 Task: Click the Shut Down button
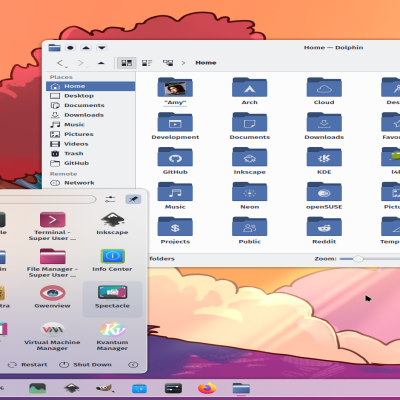[x=85, y=365]
